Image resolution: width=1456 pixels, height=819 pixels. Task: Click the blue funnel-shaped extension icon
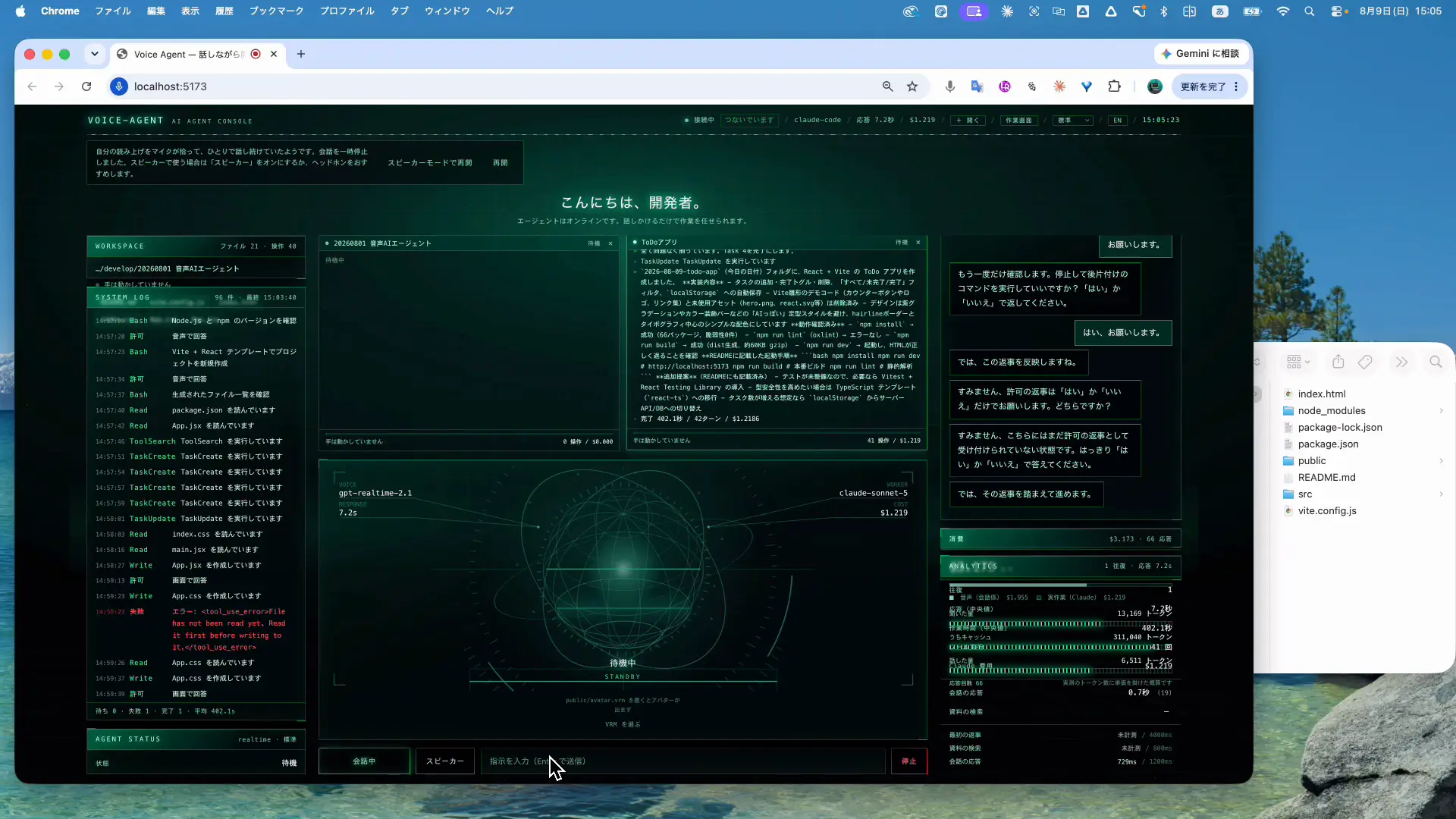(1087, 86)
